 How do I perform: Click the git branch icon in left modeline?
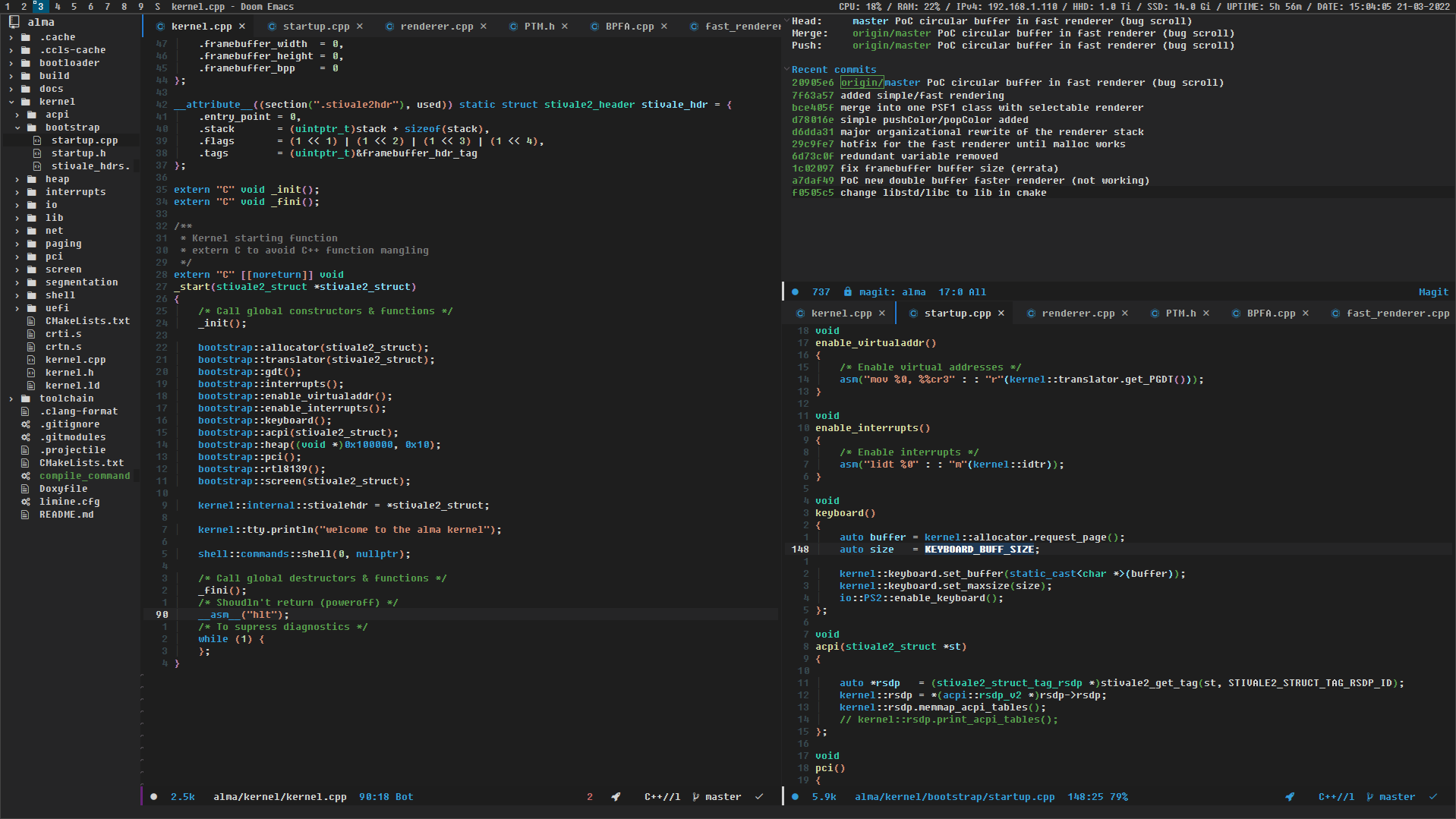click(696, 797)
